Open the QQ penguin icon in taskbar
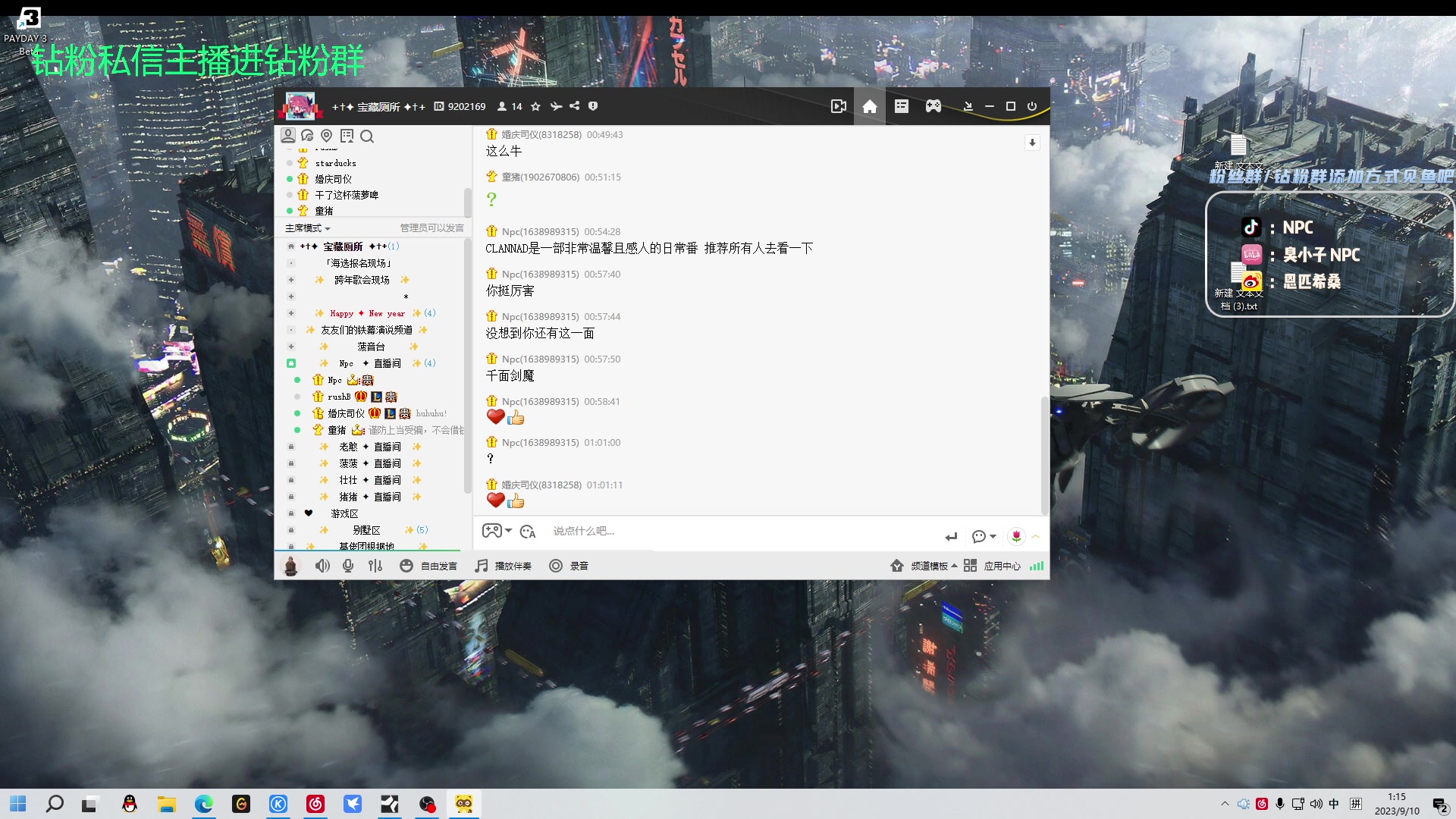Image resolution: width=1456 pixels, height=819 pixels. [x=130, y=804]
